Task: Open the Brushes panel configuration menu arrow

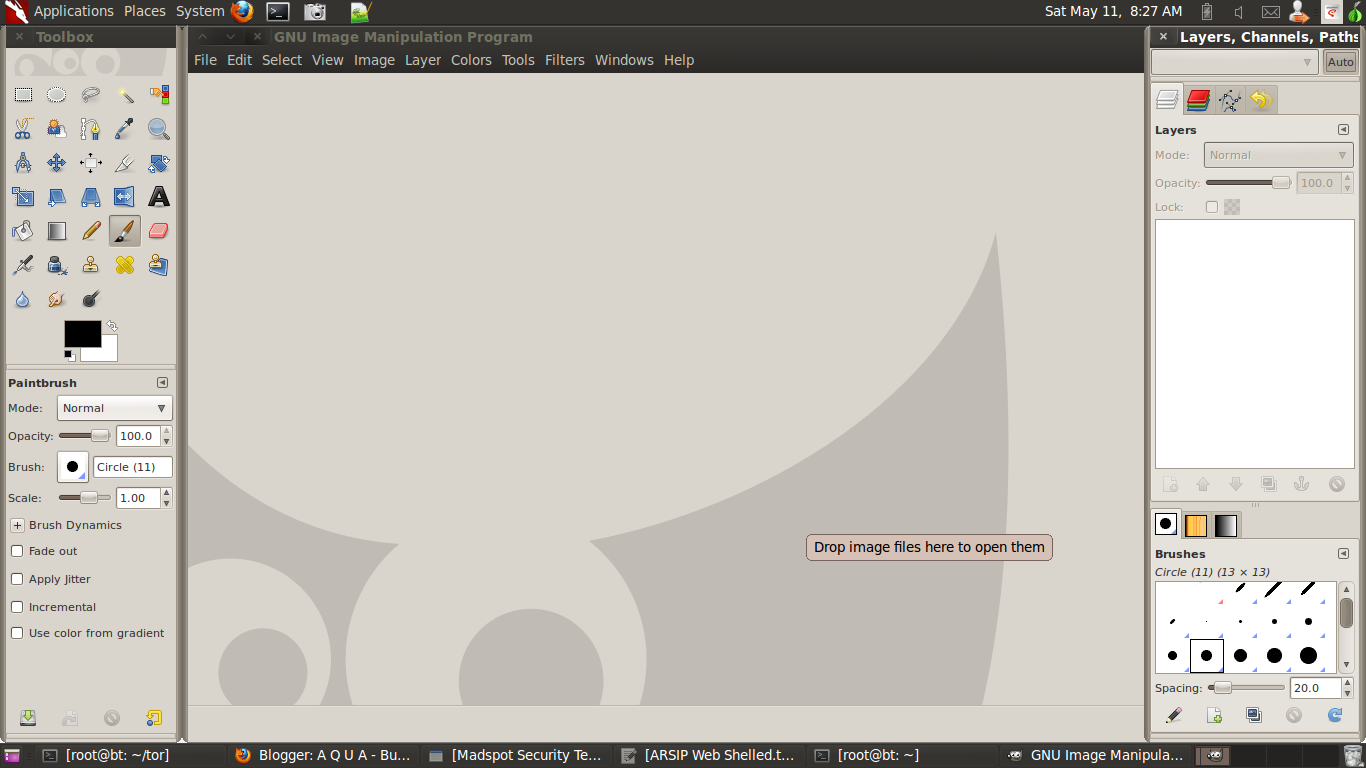Action: 1343,554
